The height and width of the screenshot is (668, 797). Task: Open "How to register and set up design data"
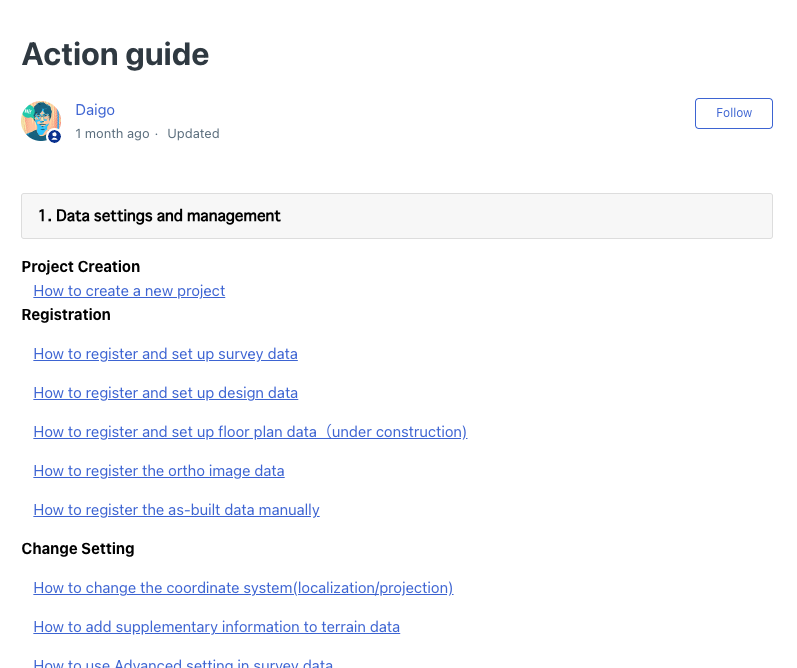click(x=165, y=393)
